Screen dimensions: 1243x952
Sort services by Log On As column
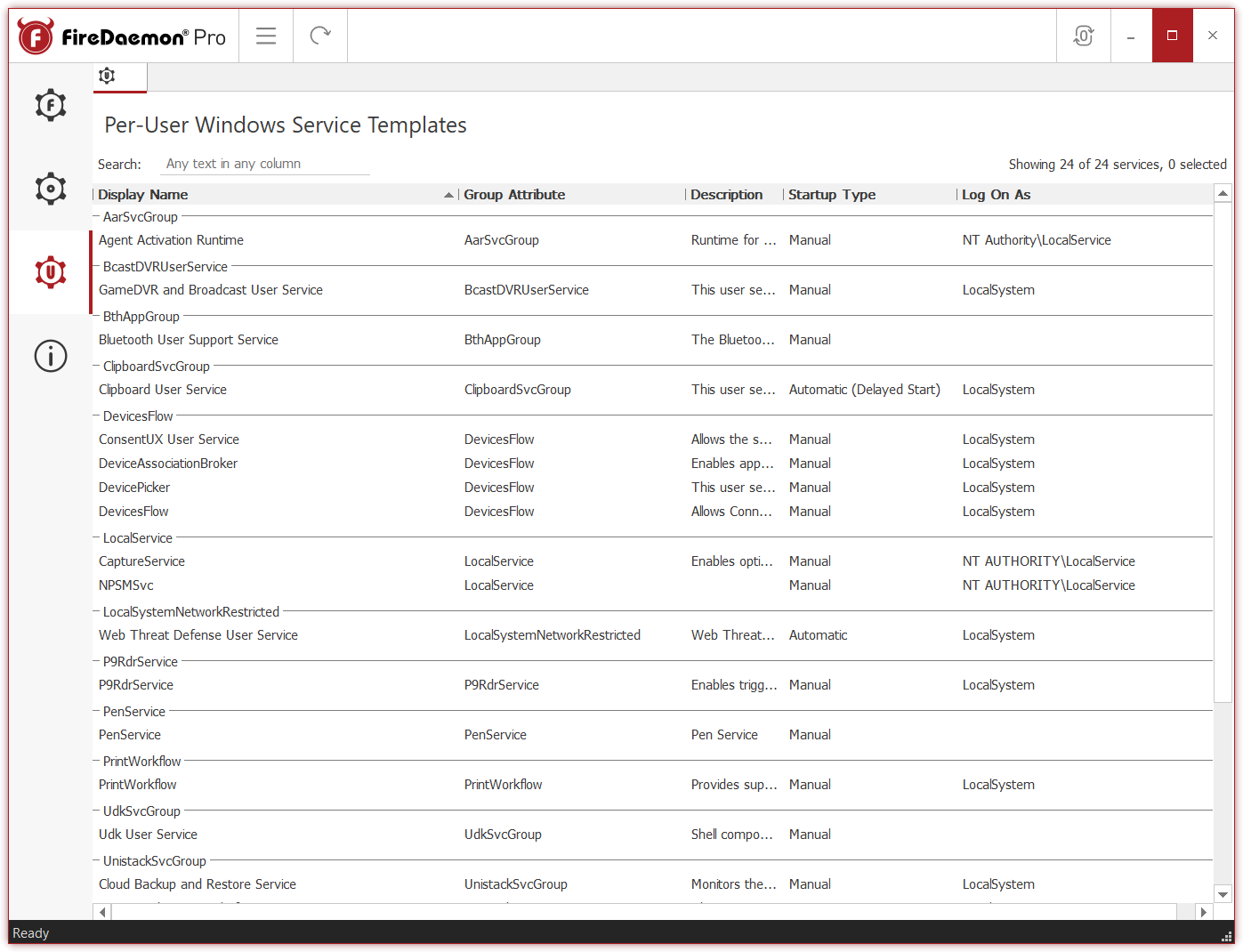(x=996, y=194)
